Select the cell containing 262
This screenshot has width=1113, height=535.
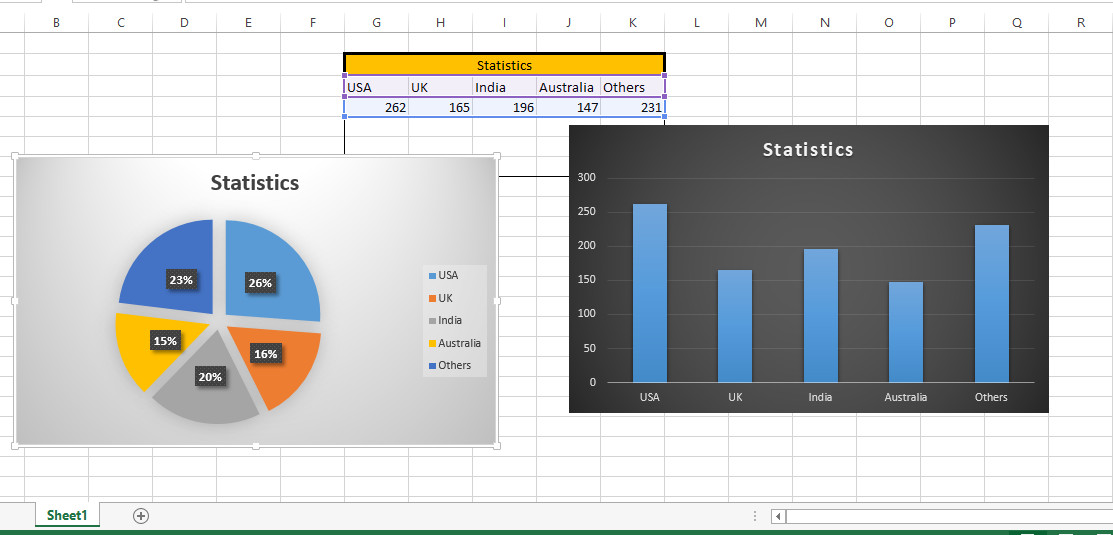(x=377, y=108)
